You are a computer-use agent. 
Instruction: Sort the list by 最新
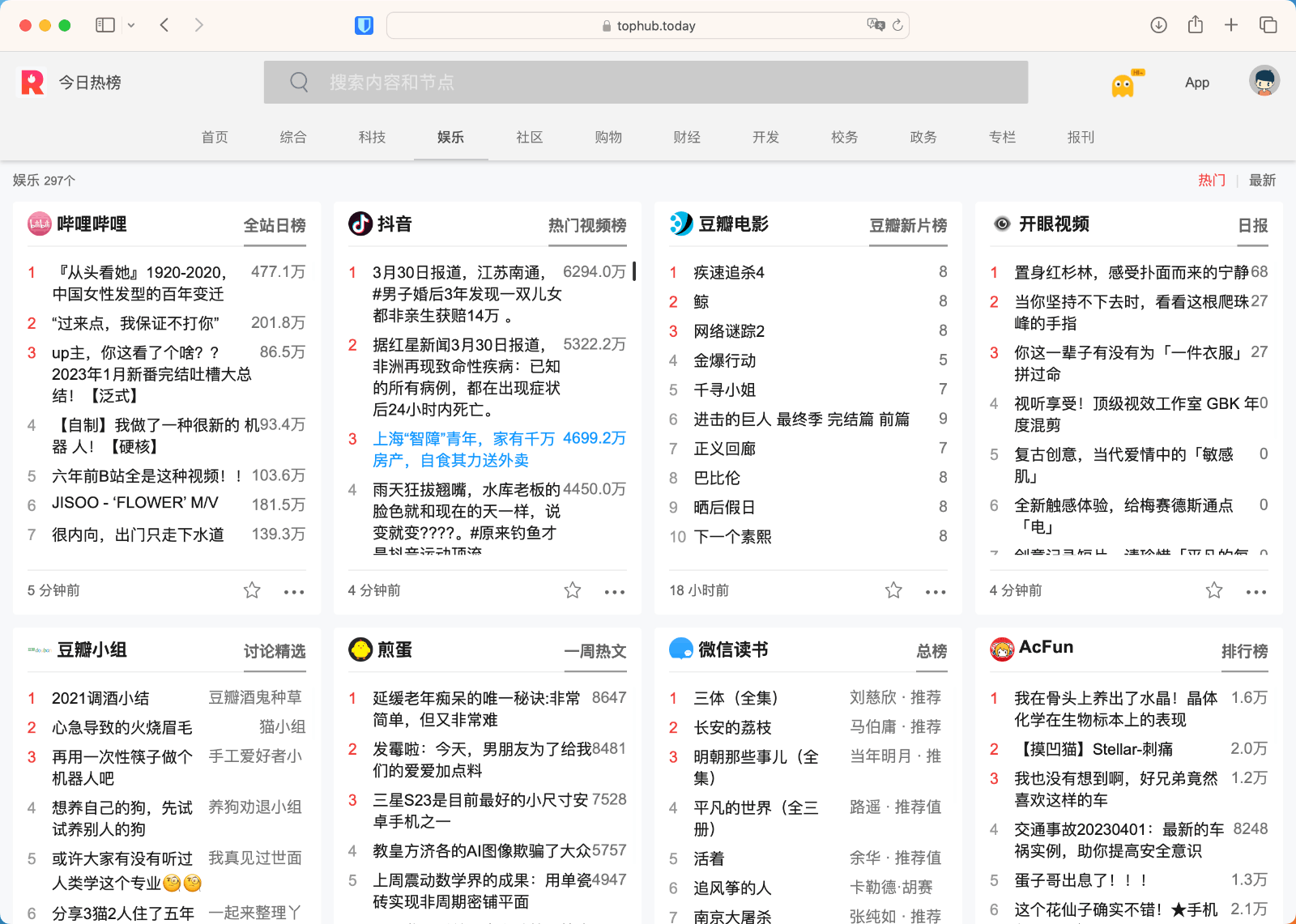tap(1261, 180)
